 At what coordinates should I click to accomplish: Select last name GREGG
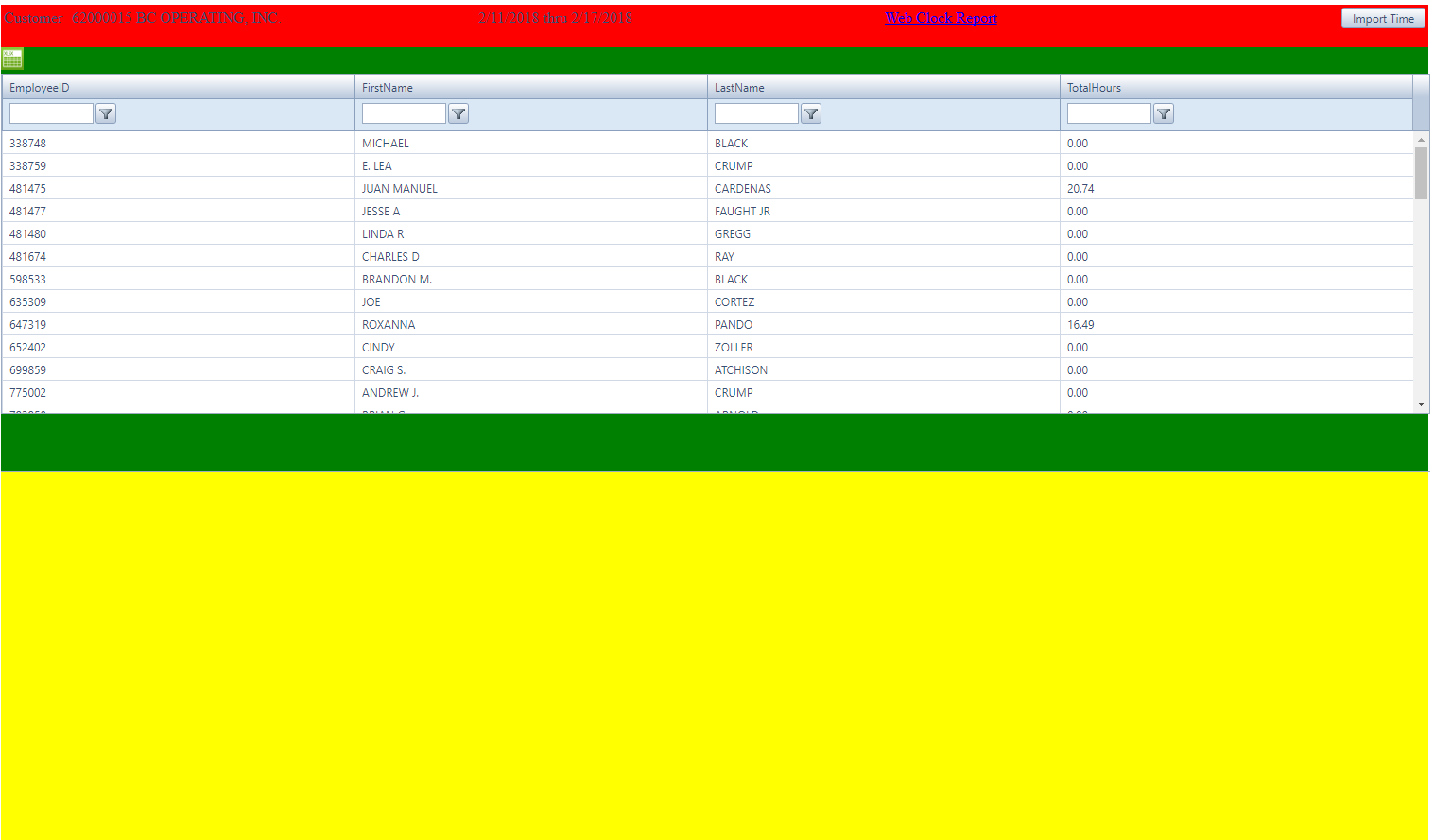(733, 234)
